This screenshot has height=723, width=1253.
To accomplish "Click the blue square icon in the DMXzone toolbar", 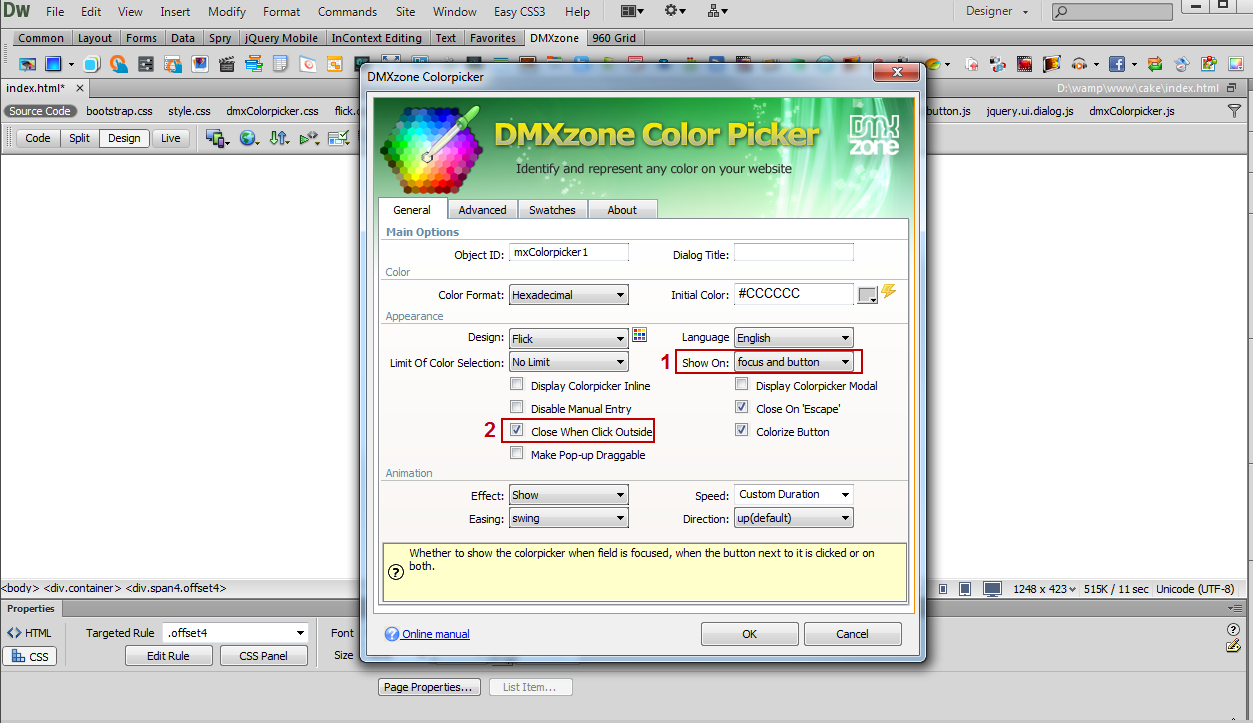I will [x=53, y=64].
